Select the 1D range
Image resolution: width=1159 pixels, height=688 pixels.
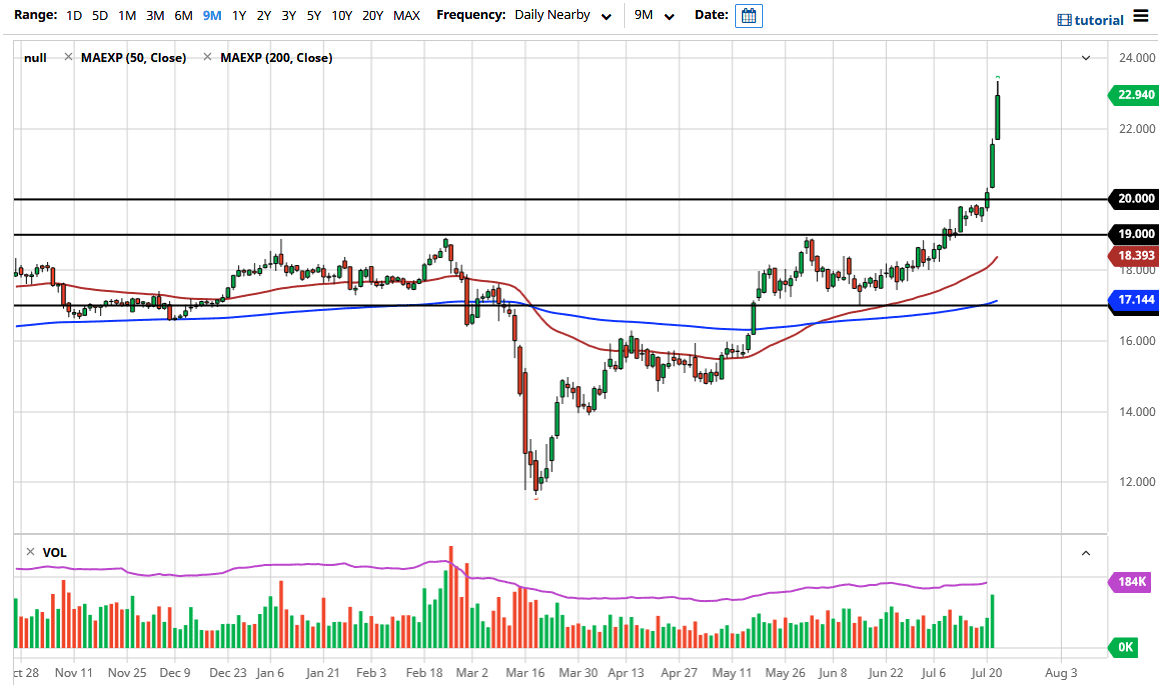coord(75,16)
